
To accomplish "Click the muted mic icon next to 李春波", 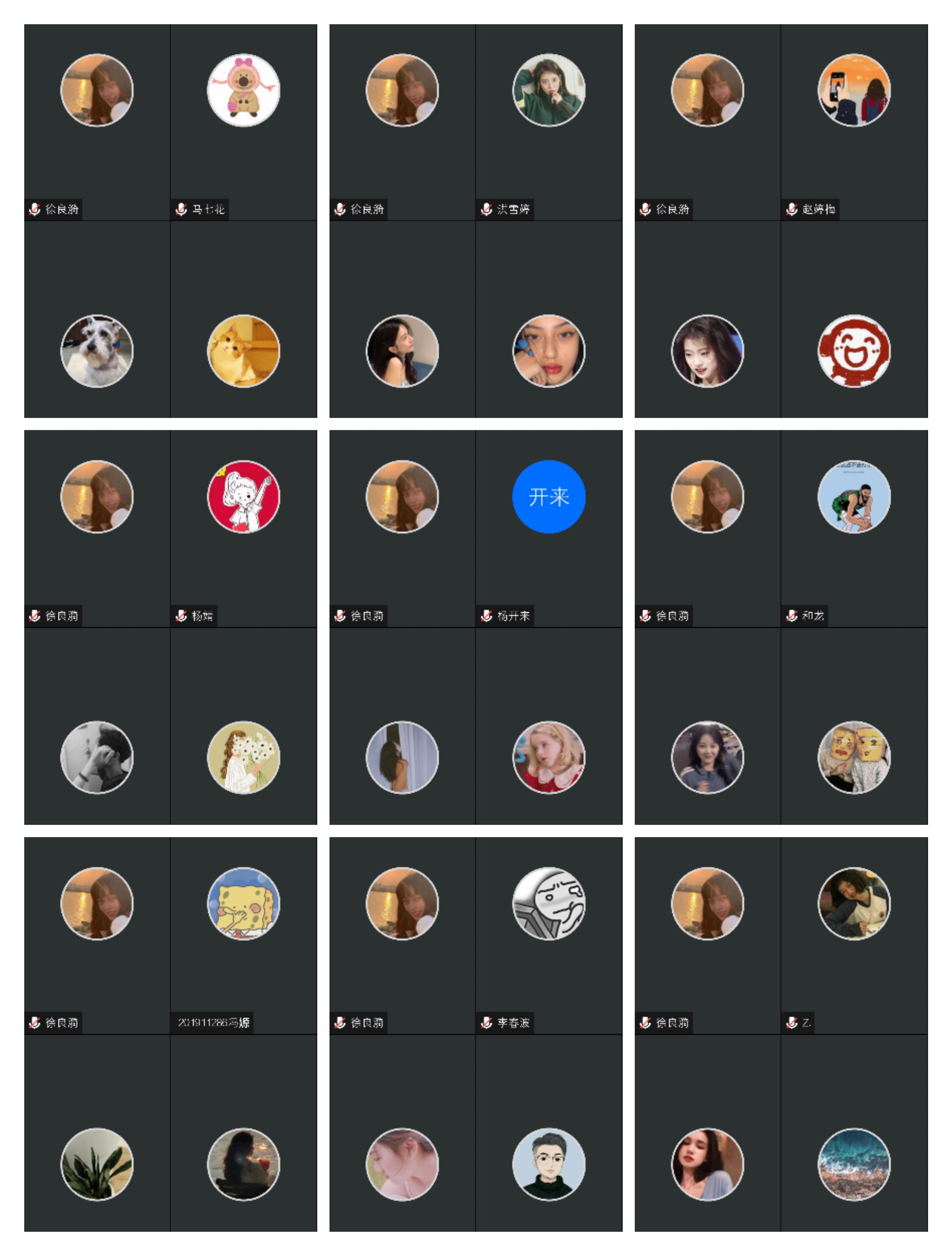I will tap(486, 1023).
